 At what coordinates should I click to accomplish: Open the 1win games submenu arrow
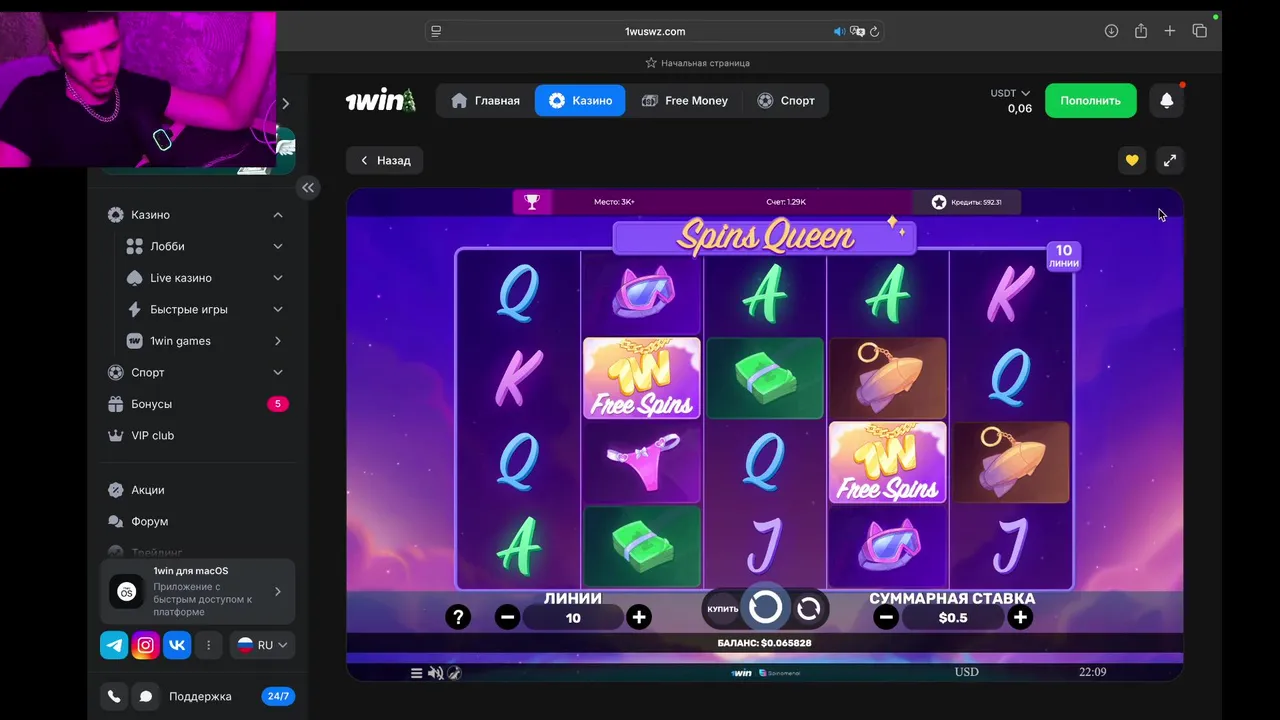coord(278,341)
